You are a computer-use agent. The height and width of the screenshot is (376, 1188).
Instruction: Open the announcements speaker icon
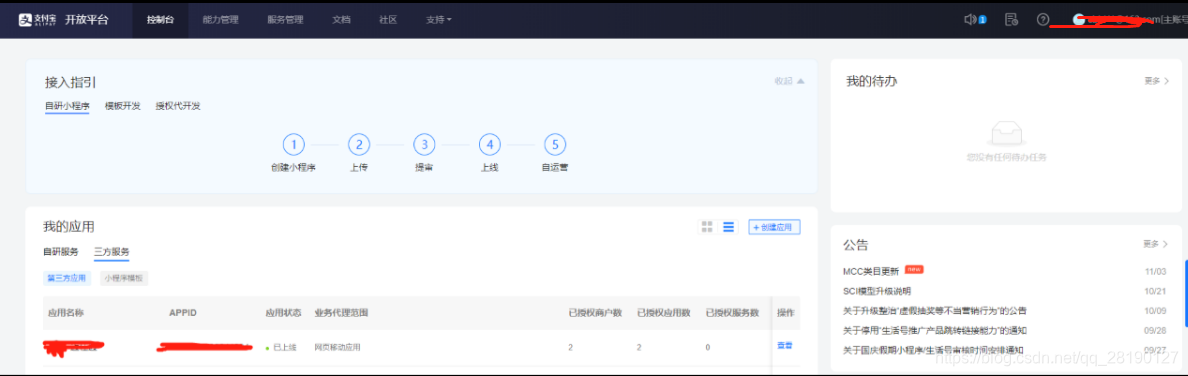(x=970, y=20)
